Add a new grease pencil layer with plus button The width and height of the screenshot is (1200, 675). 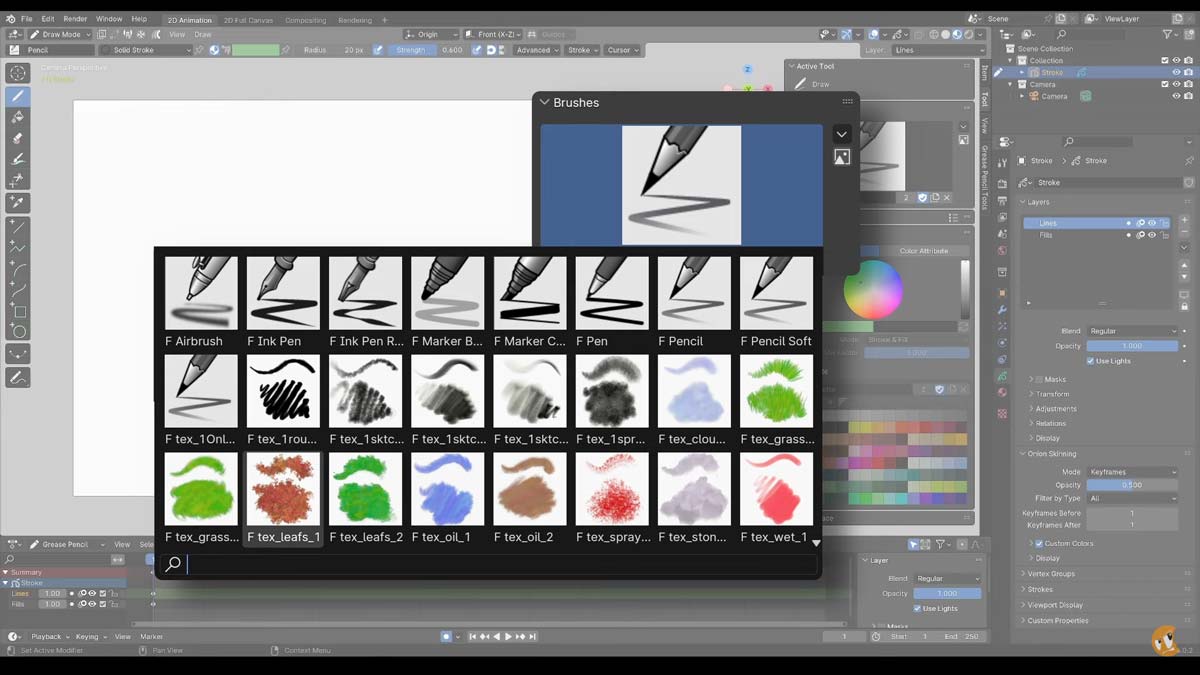pos(1185,220)
